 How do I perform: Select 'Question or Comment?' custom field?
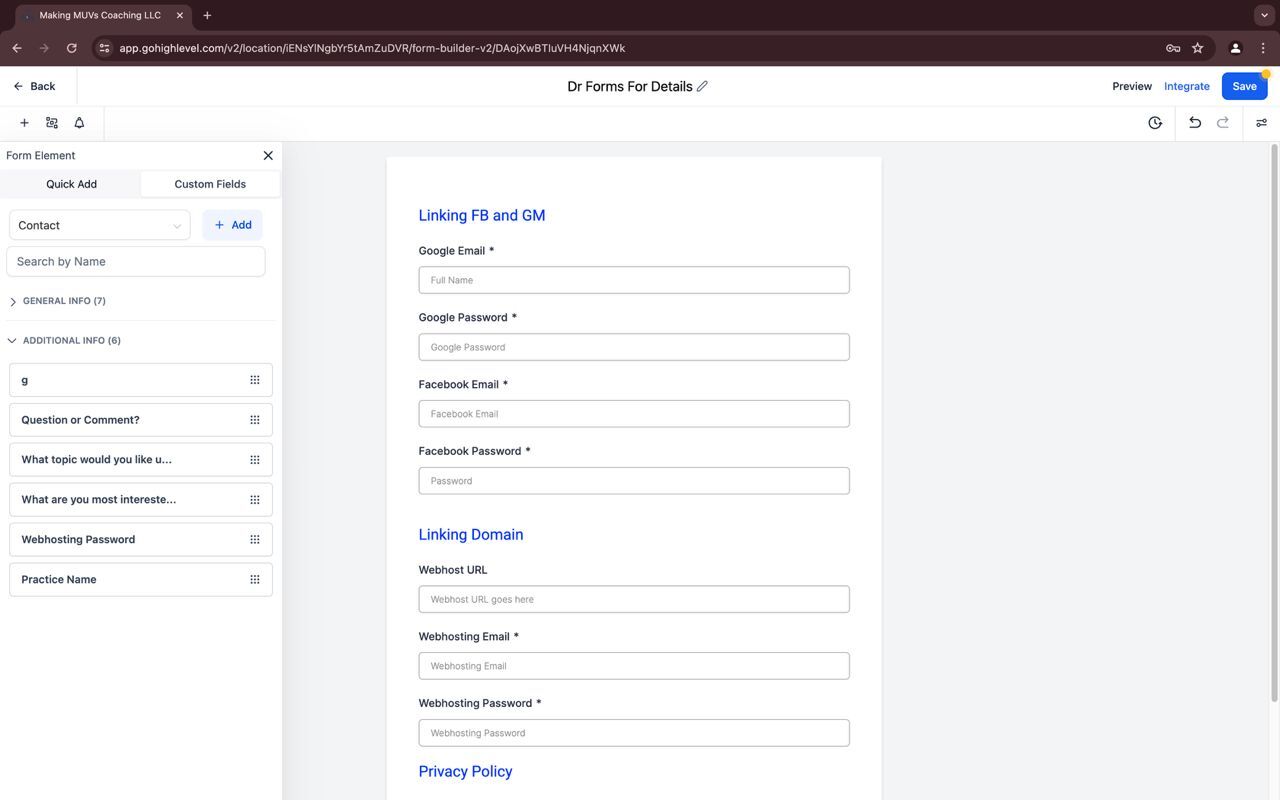[141, 420]
